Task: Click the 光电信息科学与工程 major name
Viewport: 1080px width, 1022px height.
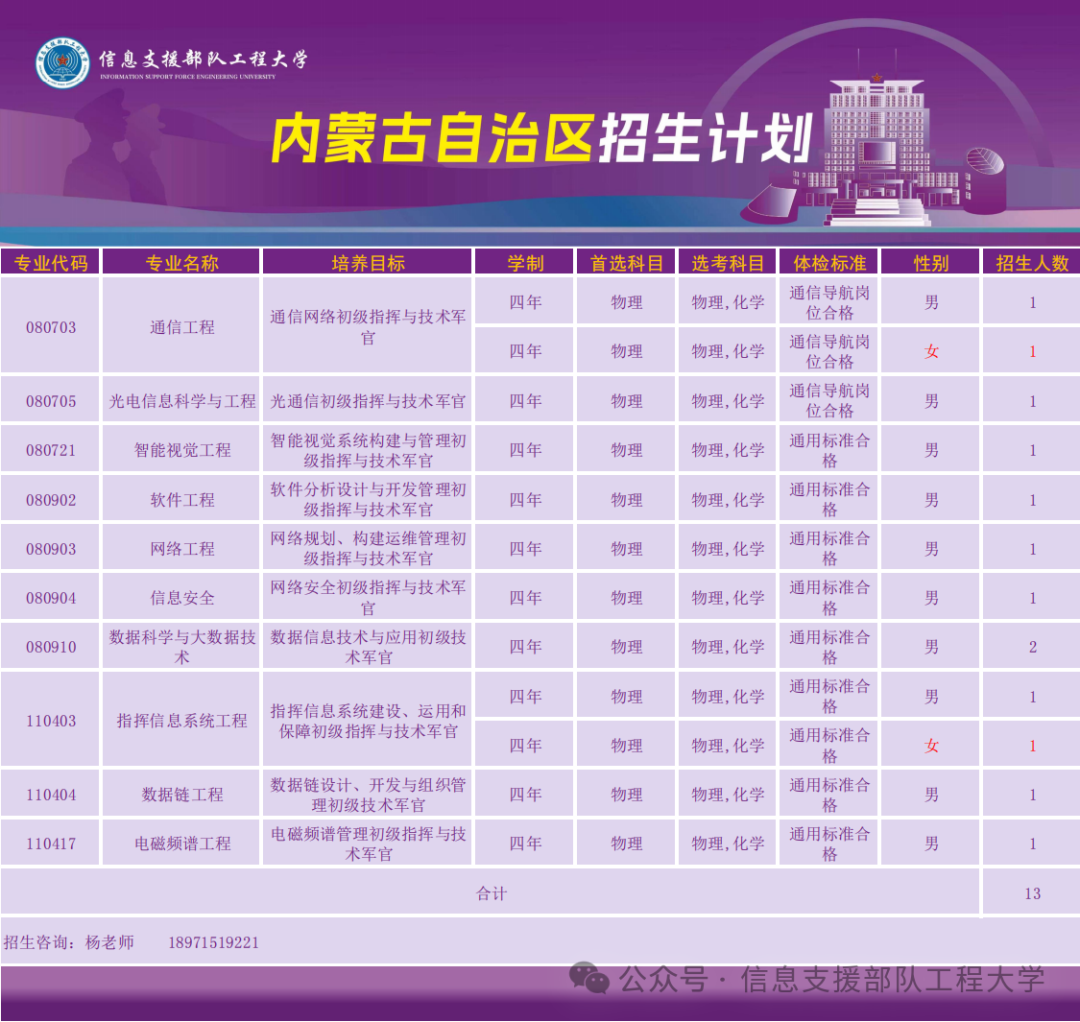Action: [182, 401]
